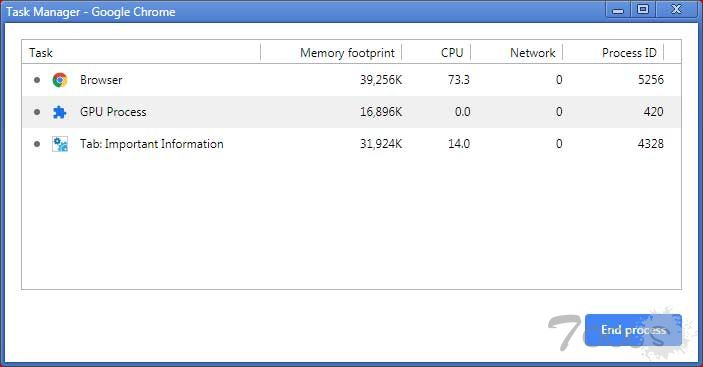Click Browser's memory value 39,256K
This screenshot has height=367, width=703.
click(381, 80)
